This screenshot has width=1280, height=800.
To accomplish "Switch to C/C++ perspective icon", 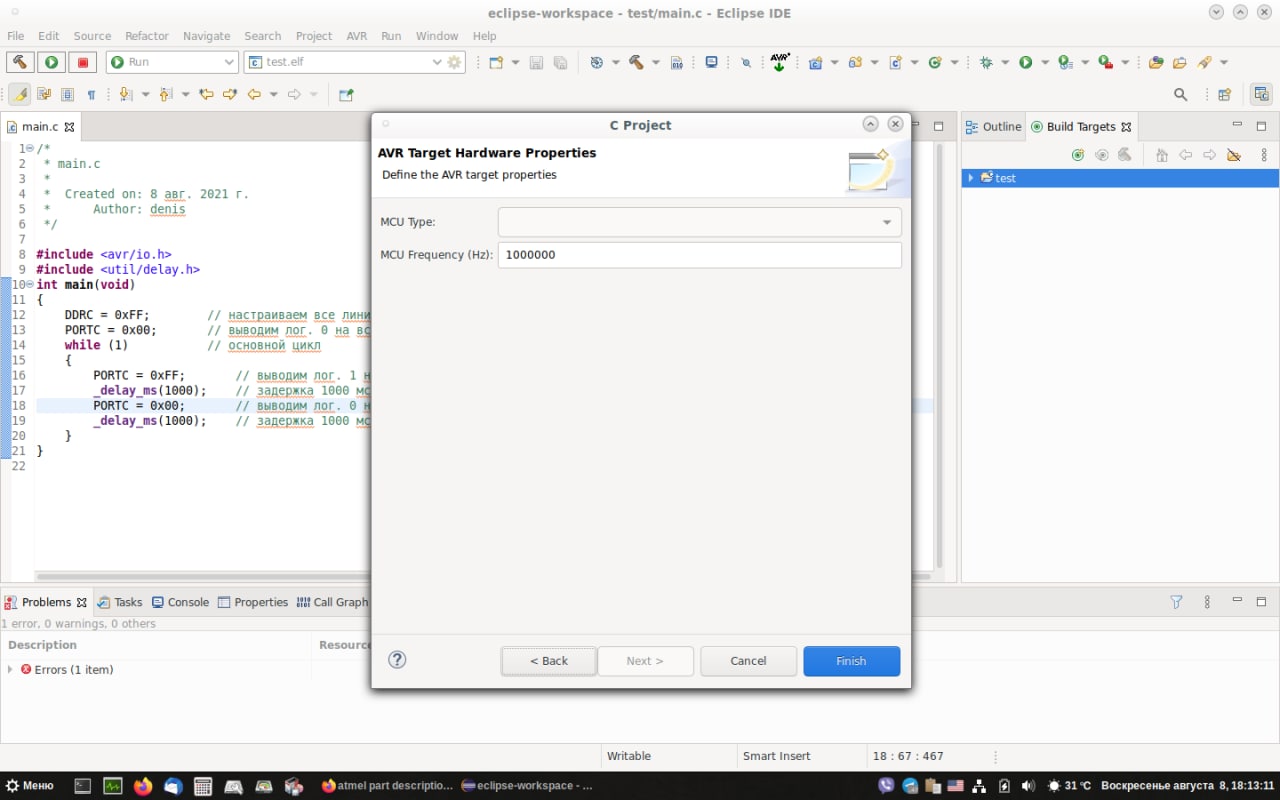I will click(x=1261, y=94).
